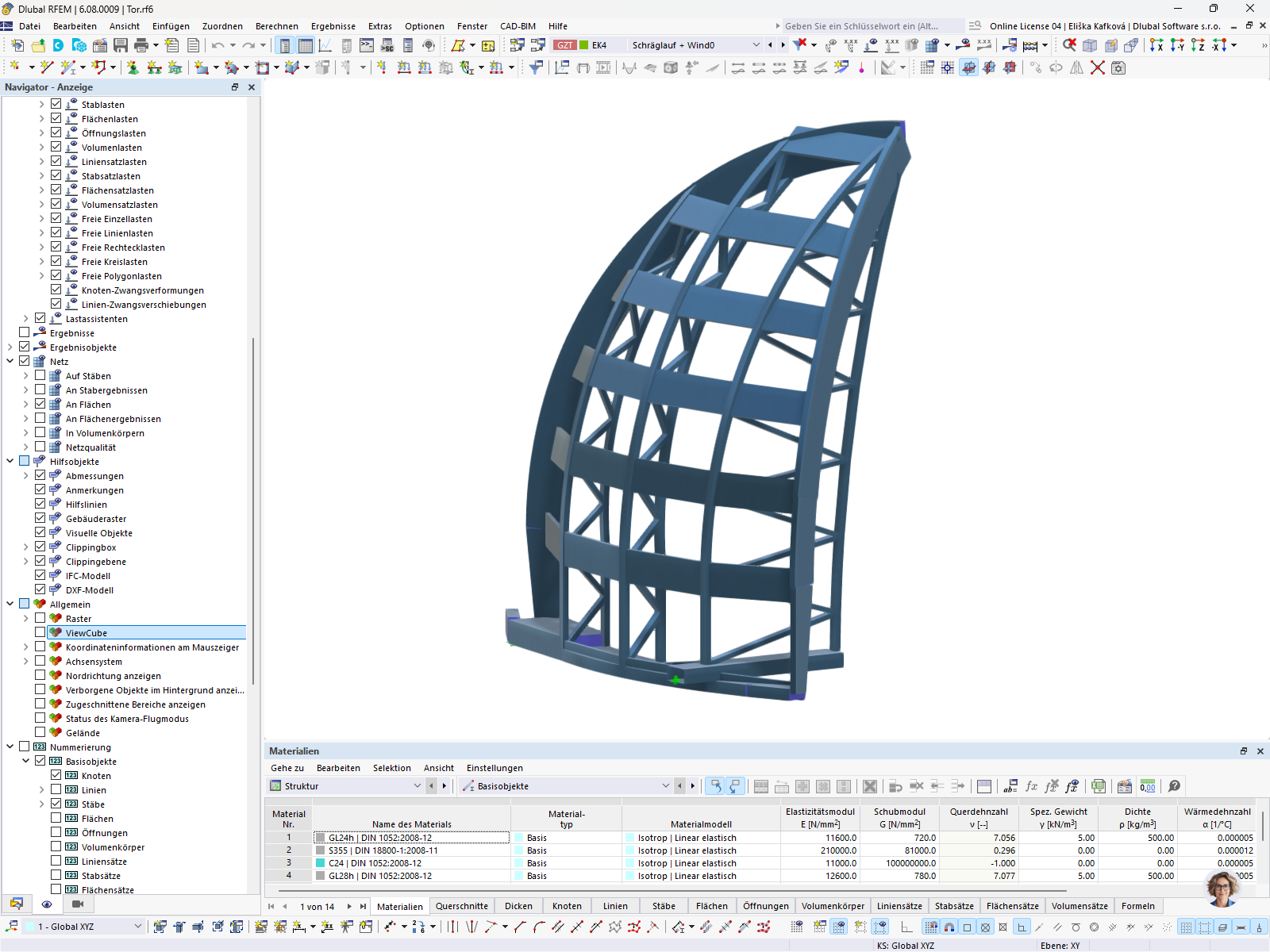Open the Excel export in Materialien toolbar

(1099, 785)
